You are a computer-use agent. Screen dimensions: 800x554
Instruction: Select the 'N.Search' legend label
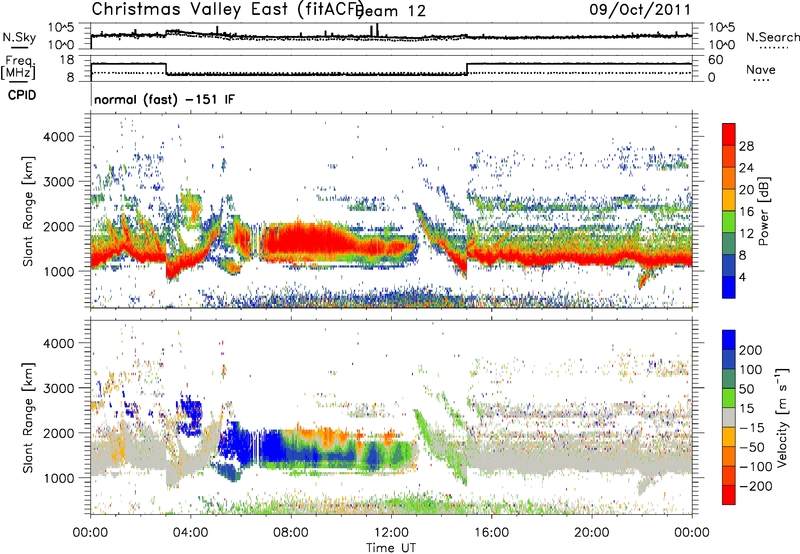click(773, 37)
